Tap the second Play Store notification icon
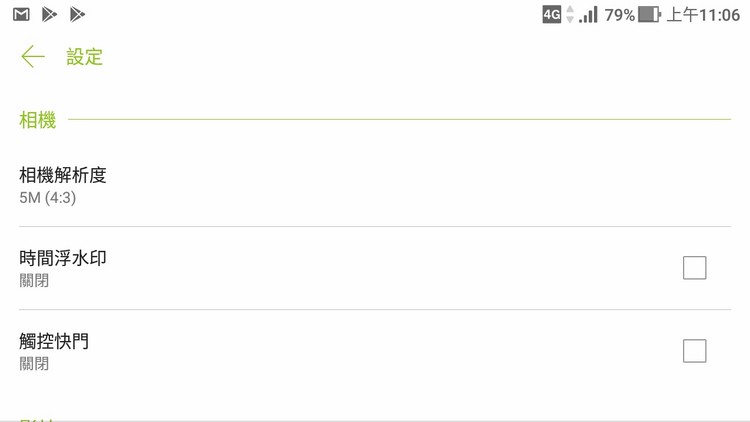The height and width of the screenshot is (422, 750). [x=77, y=14]
